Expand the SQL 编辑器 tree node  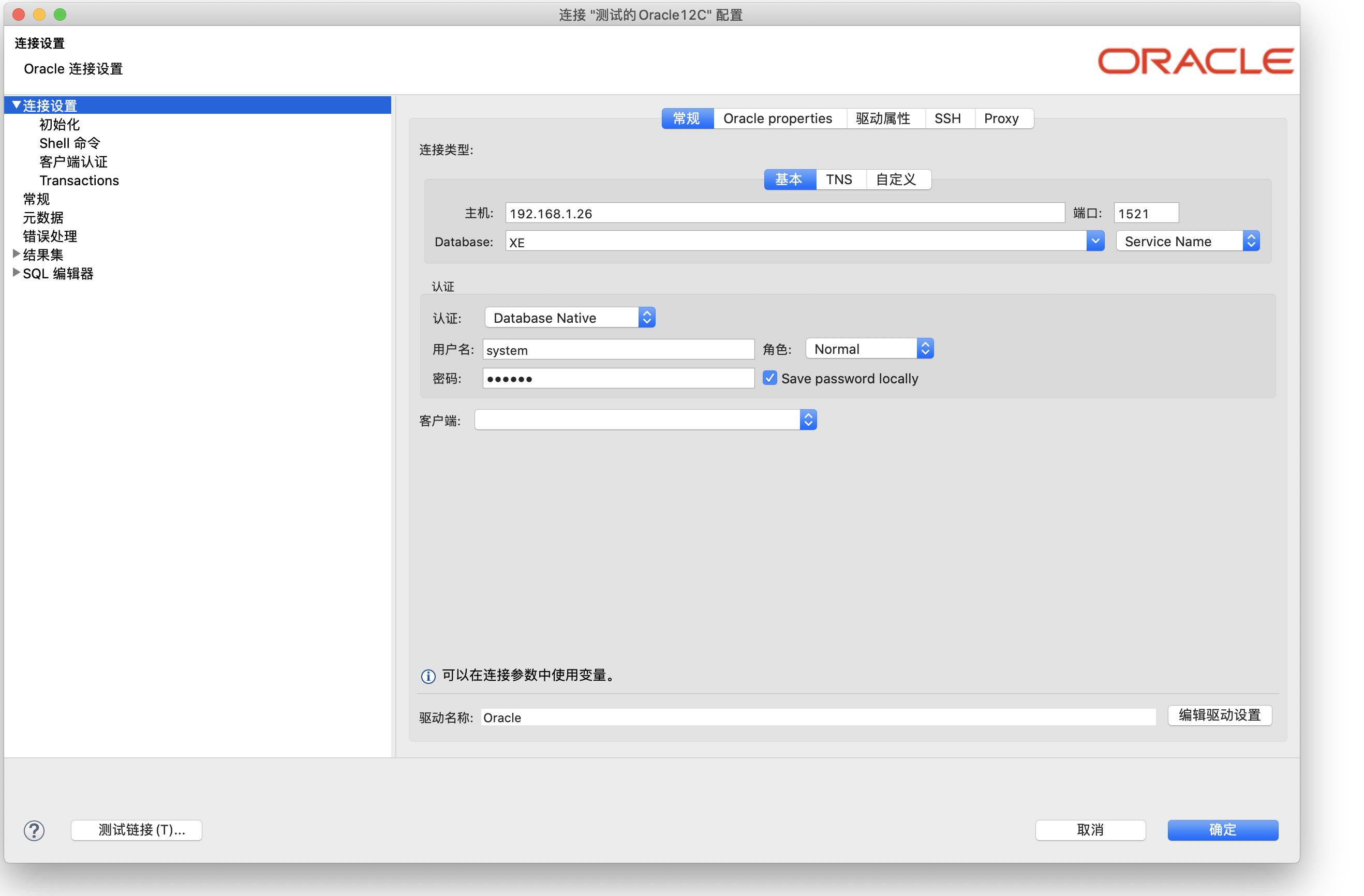coord(16,273)
